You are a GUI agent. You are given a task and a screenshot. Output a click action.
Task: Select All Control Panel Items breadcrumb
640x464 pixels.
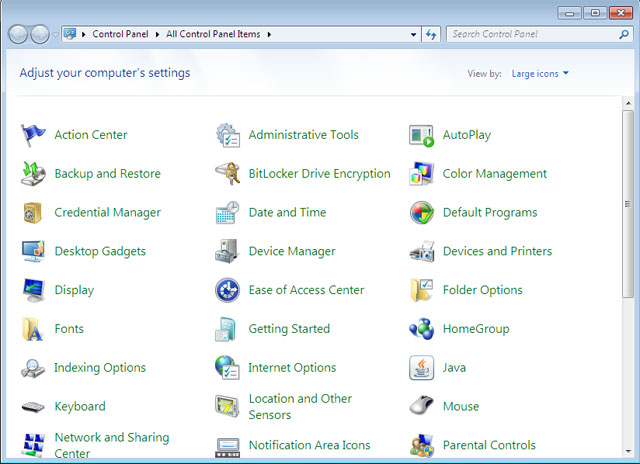(x=213, y=34)
